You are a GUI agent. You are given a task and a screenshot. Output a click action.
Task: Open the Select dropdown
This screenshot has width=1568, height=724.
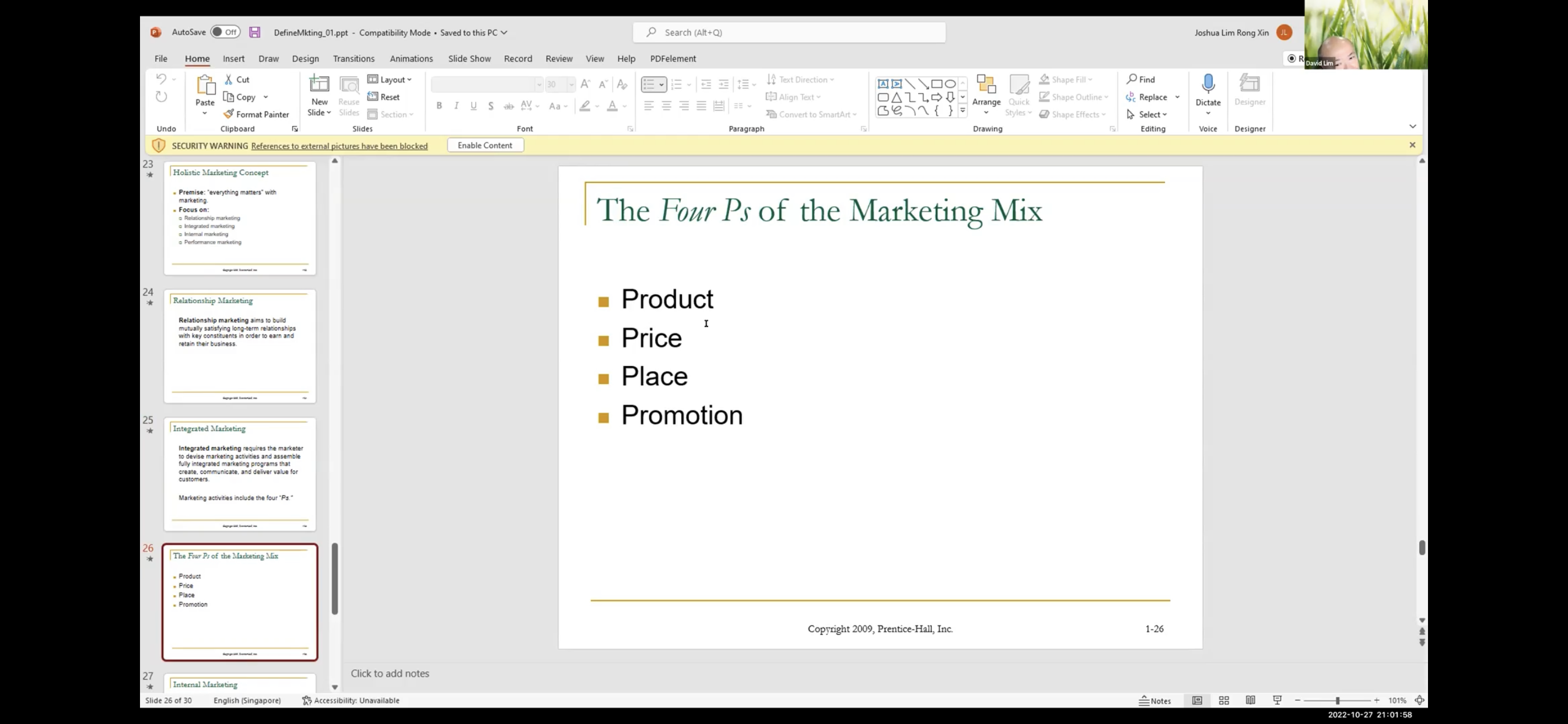click(x=1147, y=114)
